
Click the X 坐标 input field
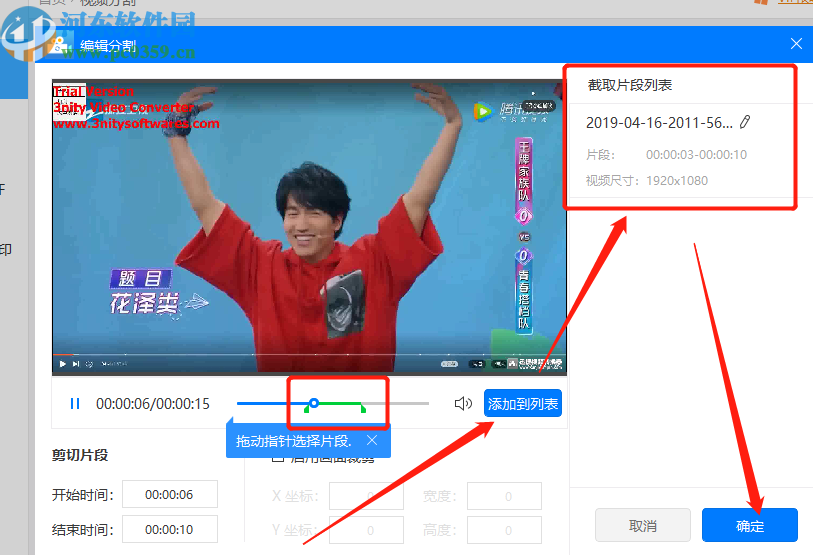point(366,496)
